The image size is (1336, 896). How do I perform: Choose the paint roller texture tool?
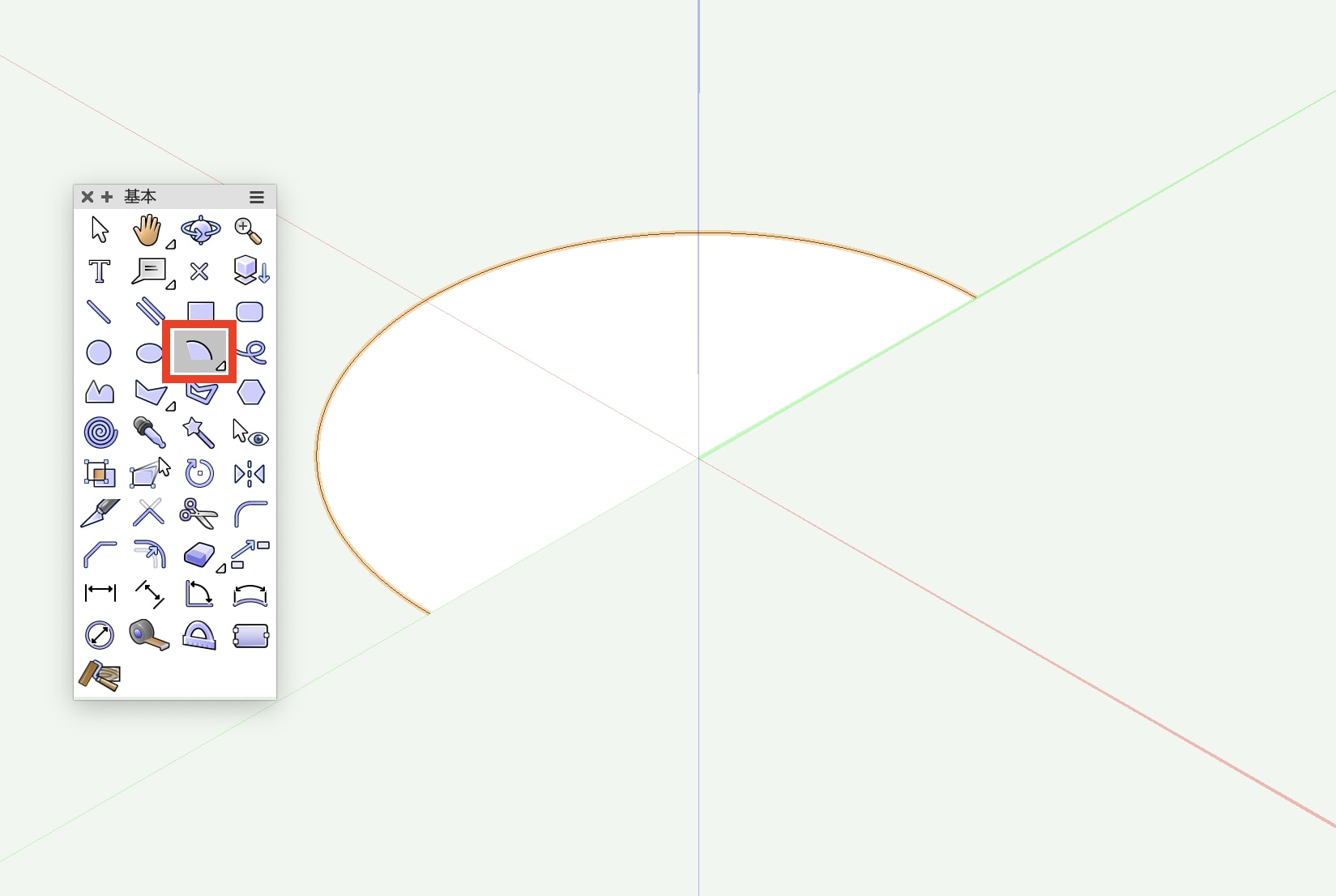[100, 676]
